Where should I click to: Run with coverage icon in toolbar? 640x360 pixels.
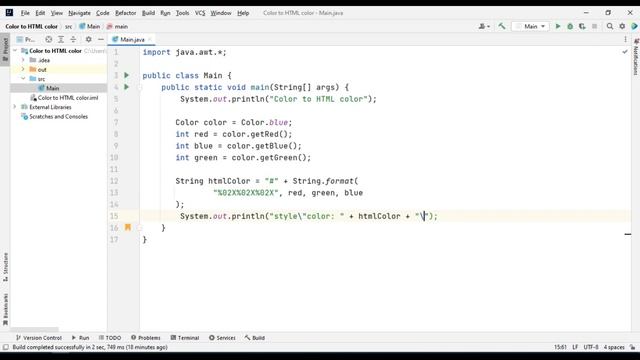click(582, 26)
